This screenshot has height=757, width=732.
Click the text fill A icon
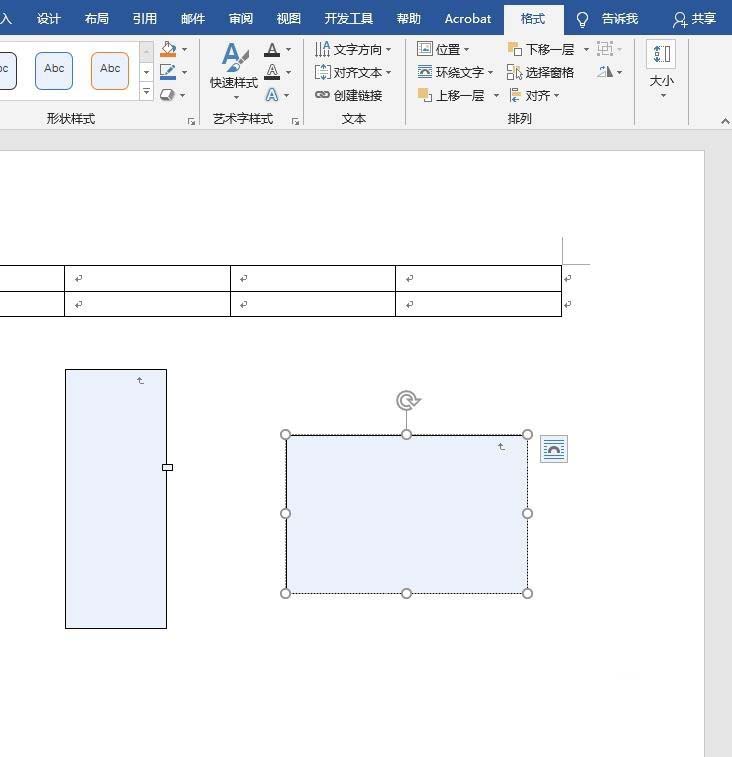[272, 49]
